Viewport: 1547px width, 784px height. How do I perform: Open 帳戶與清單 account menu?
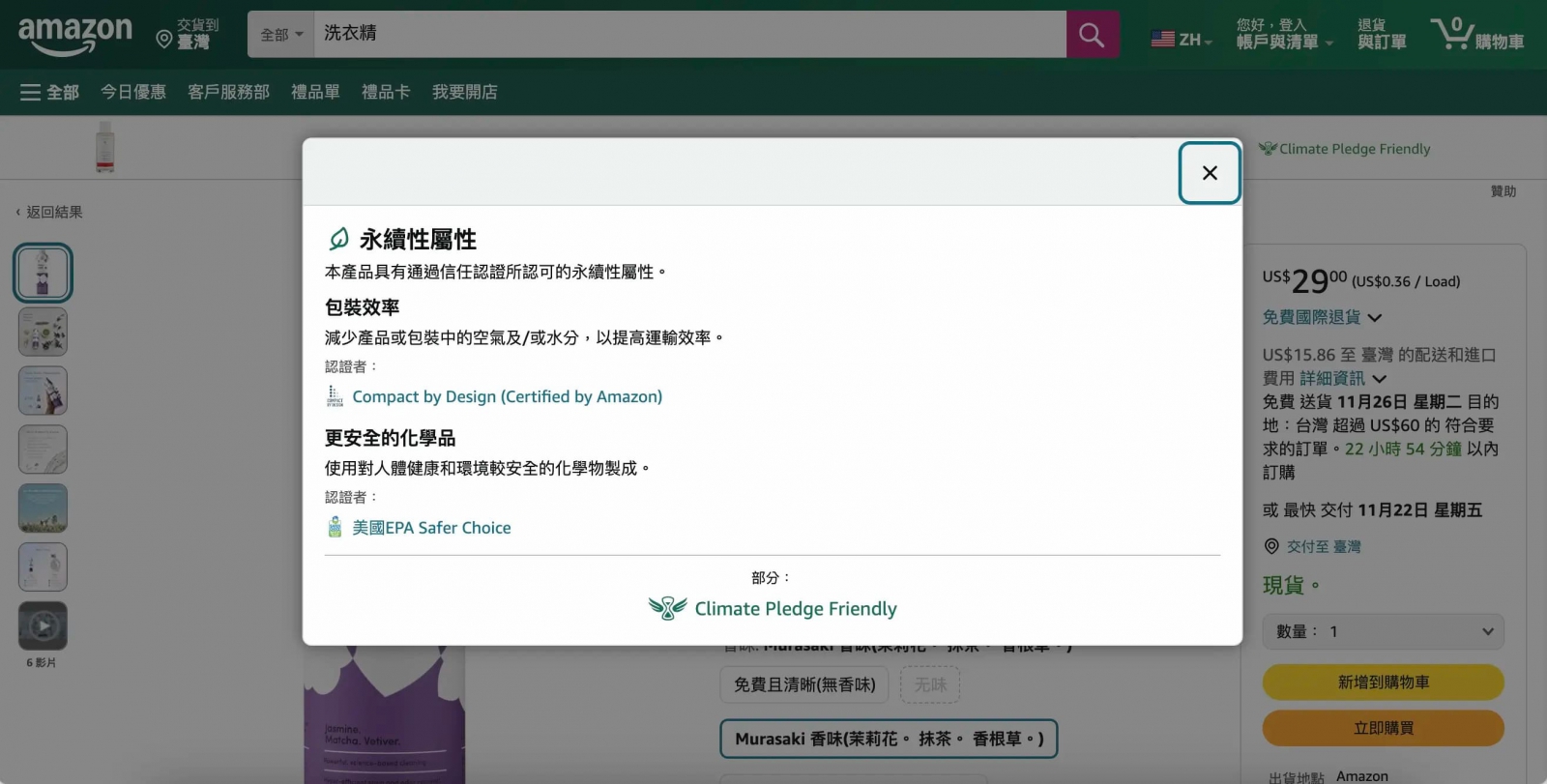(1284, 34)
